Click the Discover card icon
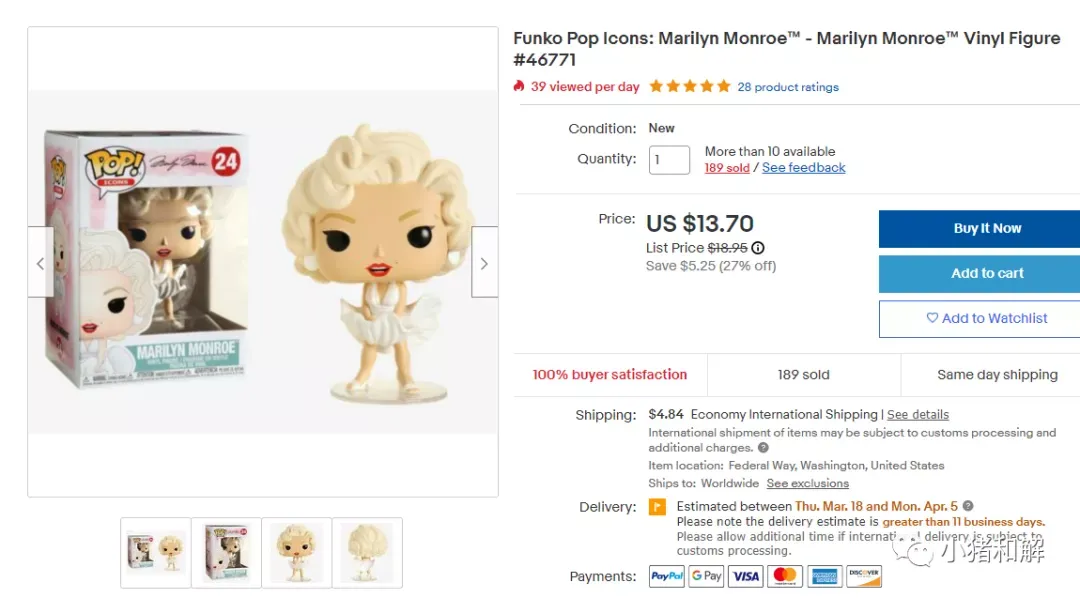1080x598 pixels. (x=864, y=576)
